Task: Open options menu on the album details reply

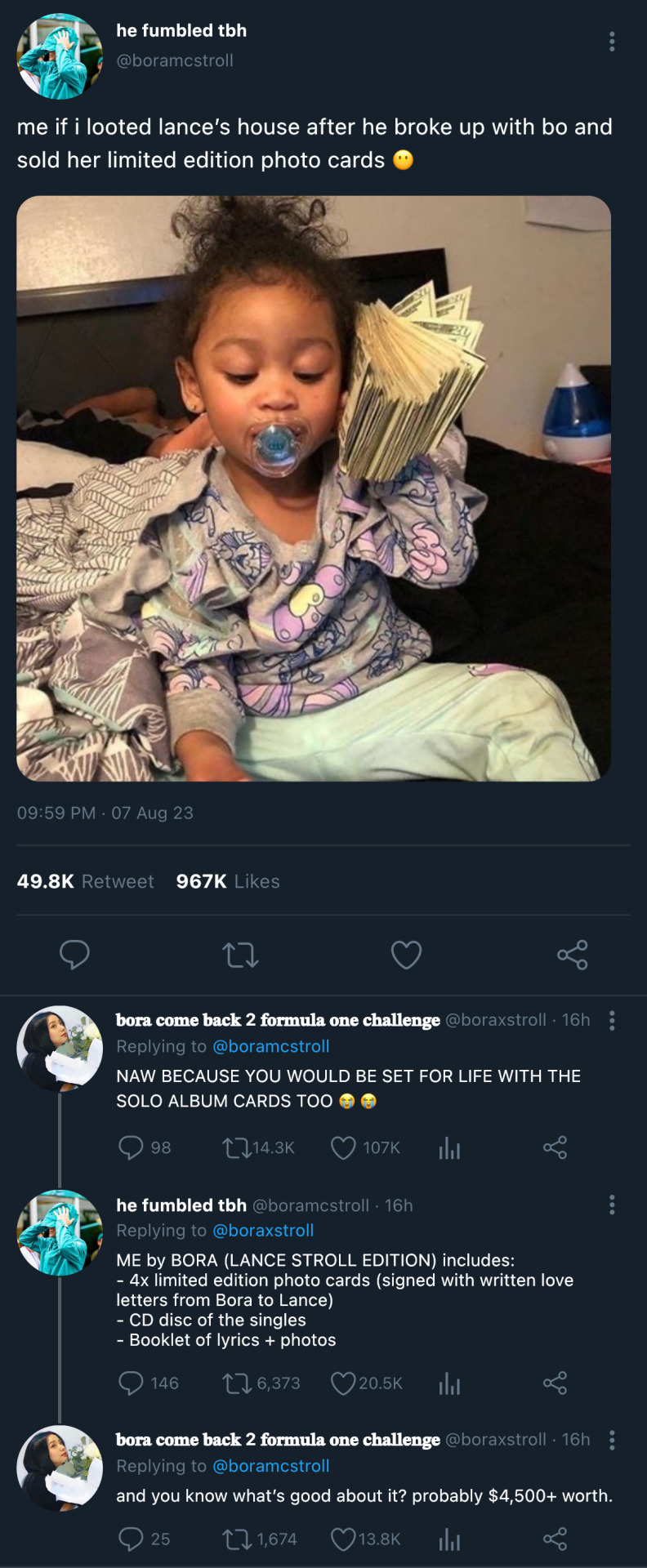Action: point(612,1205)
